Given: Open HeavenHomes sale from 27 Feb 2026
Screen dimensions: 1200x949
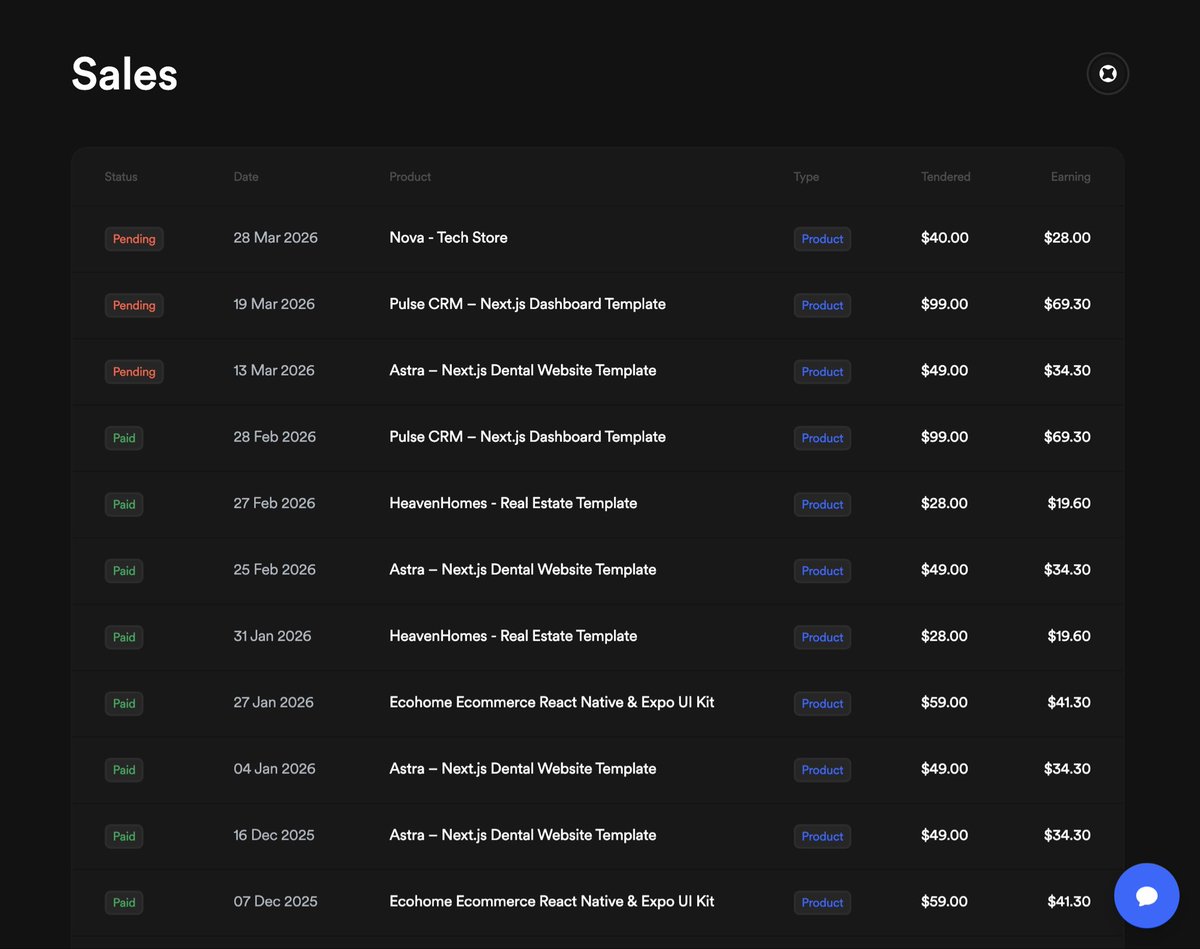Looking at the screenshot, I should (513, 503).
